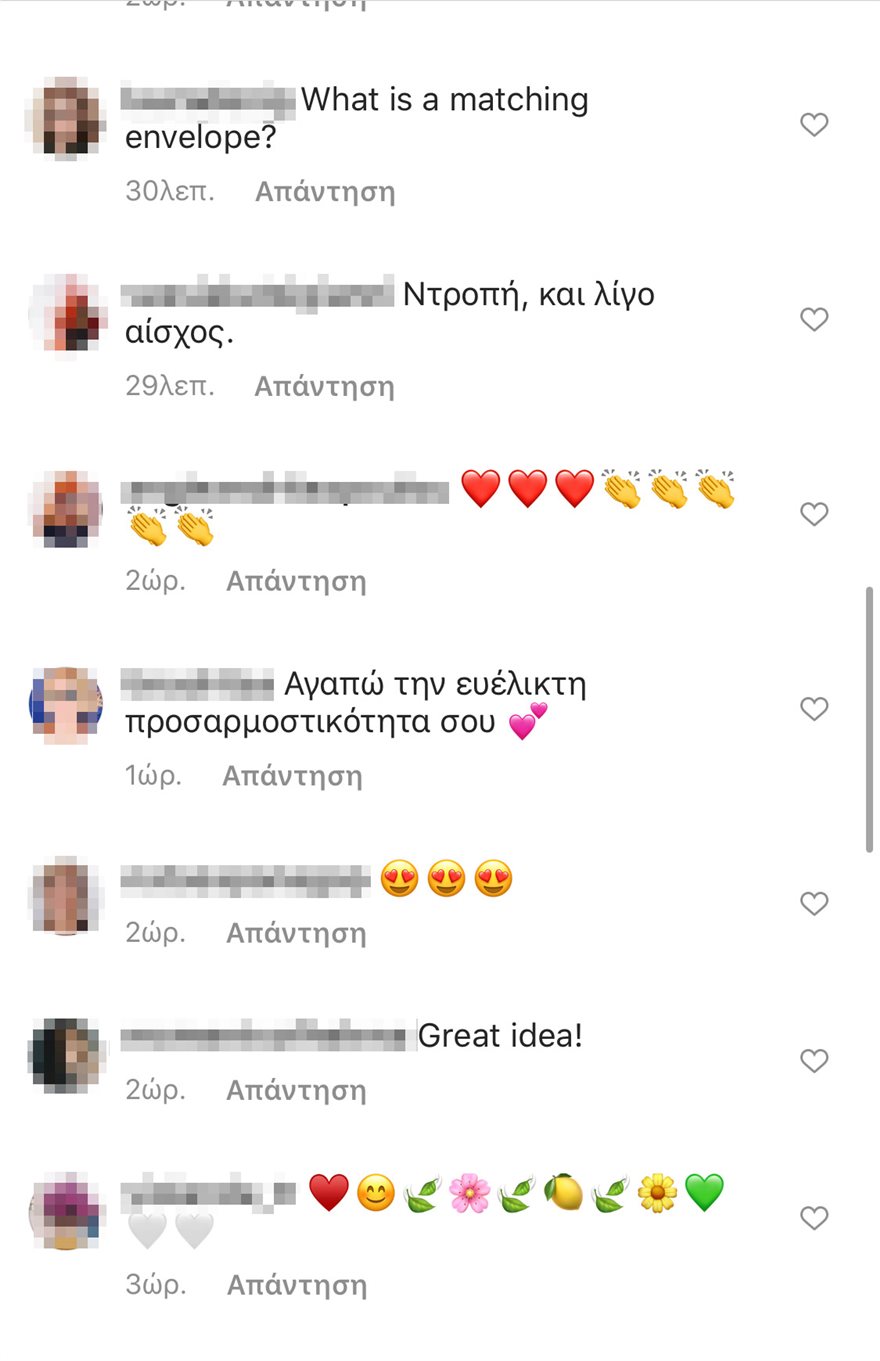The image size is (880, 1361).
Task: Click the comments vertical scrollbar
Action: [871, 720]
